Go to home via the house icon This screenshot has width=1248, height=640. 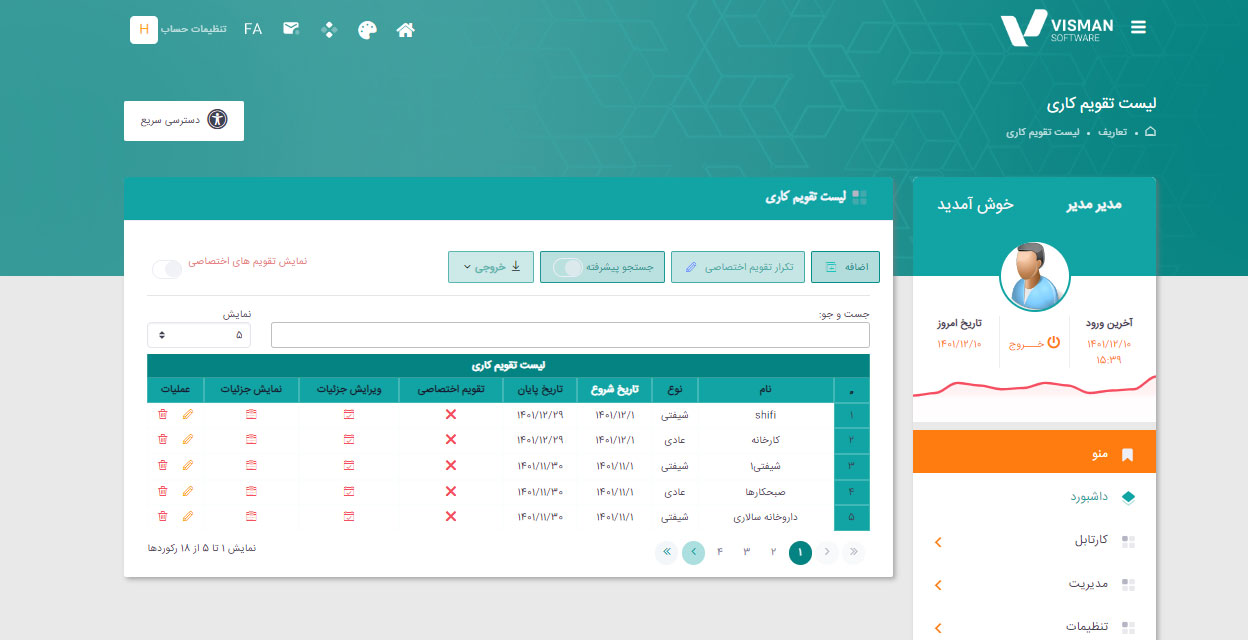tap(405, 29)
